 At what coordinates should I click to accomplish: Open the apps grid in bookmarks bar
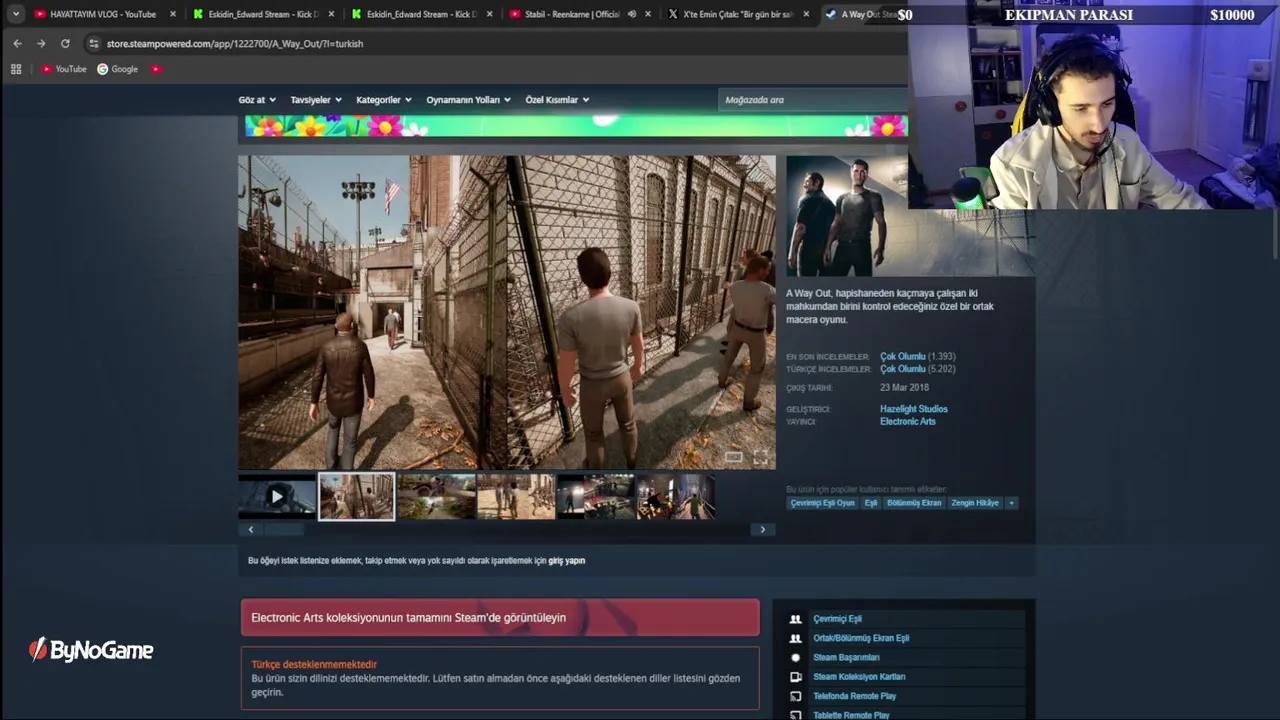16,69
